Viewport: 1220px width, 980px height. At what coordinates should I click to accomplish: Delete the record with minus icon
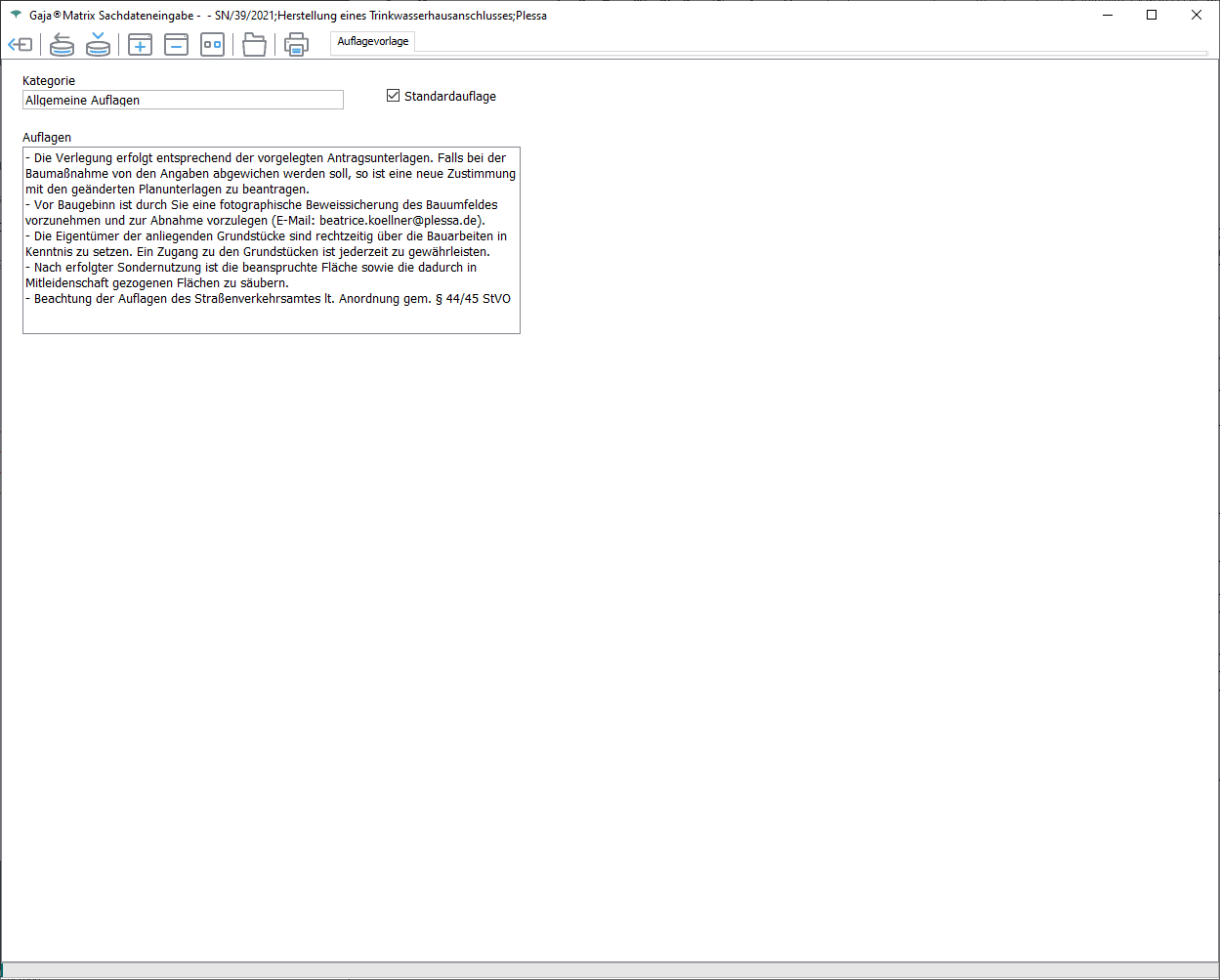177,45
